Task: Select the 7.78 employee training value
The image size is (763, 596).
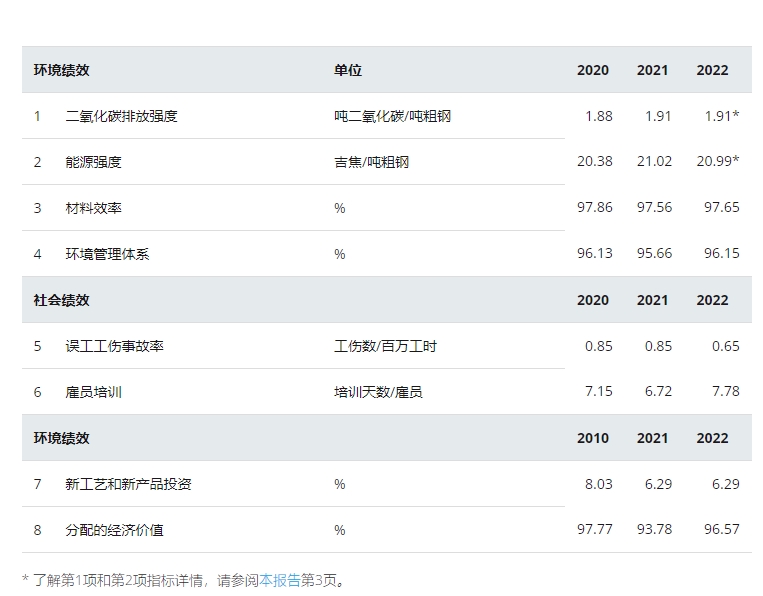Action: point(725,392)
